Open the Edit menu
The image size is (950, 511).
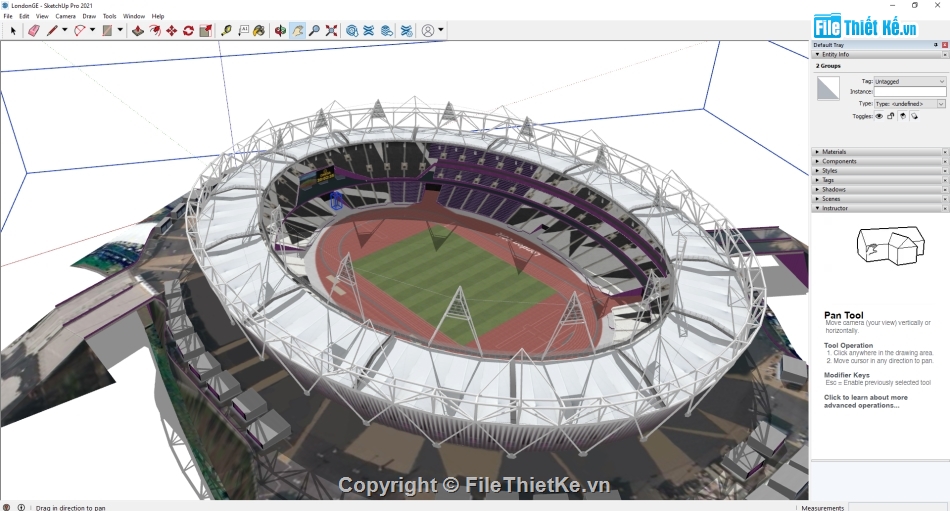point(24,16)
